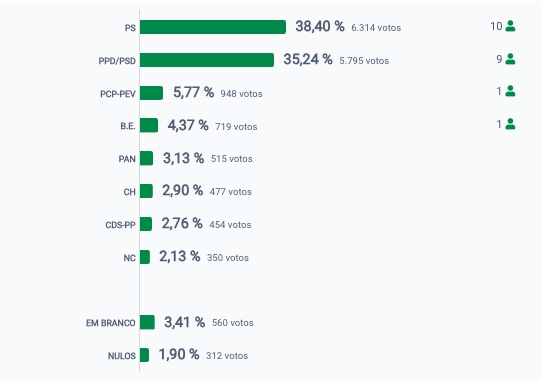Click the B.E. seat person icon
Image resolution: width=549 pixels, height=387 pixels.
tap(510, 124)
